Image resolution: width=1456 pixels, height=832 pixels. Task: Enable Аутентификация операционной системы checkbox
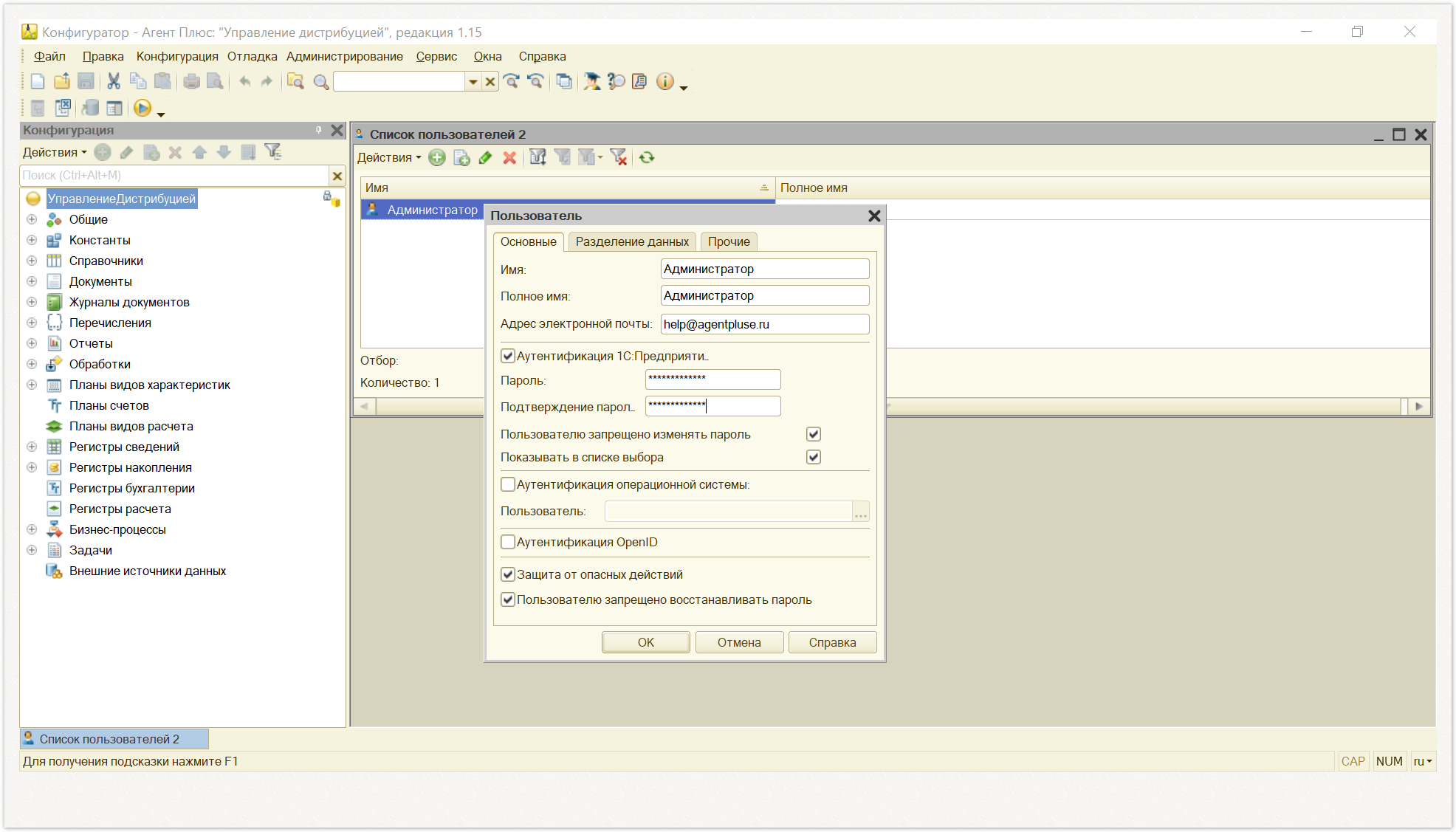coord(508,484)
